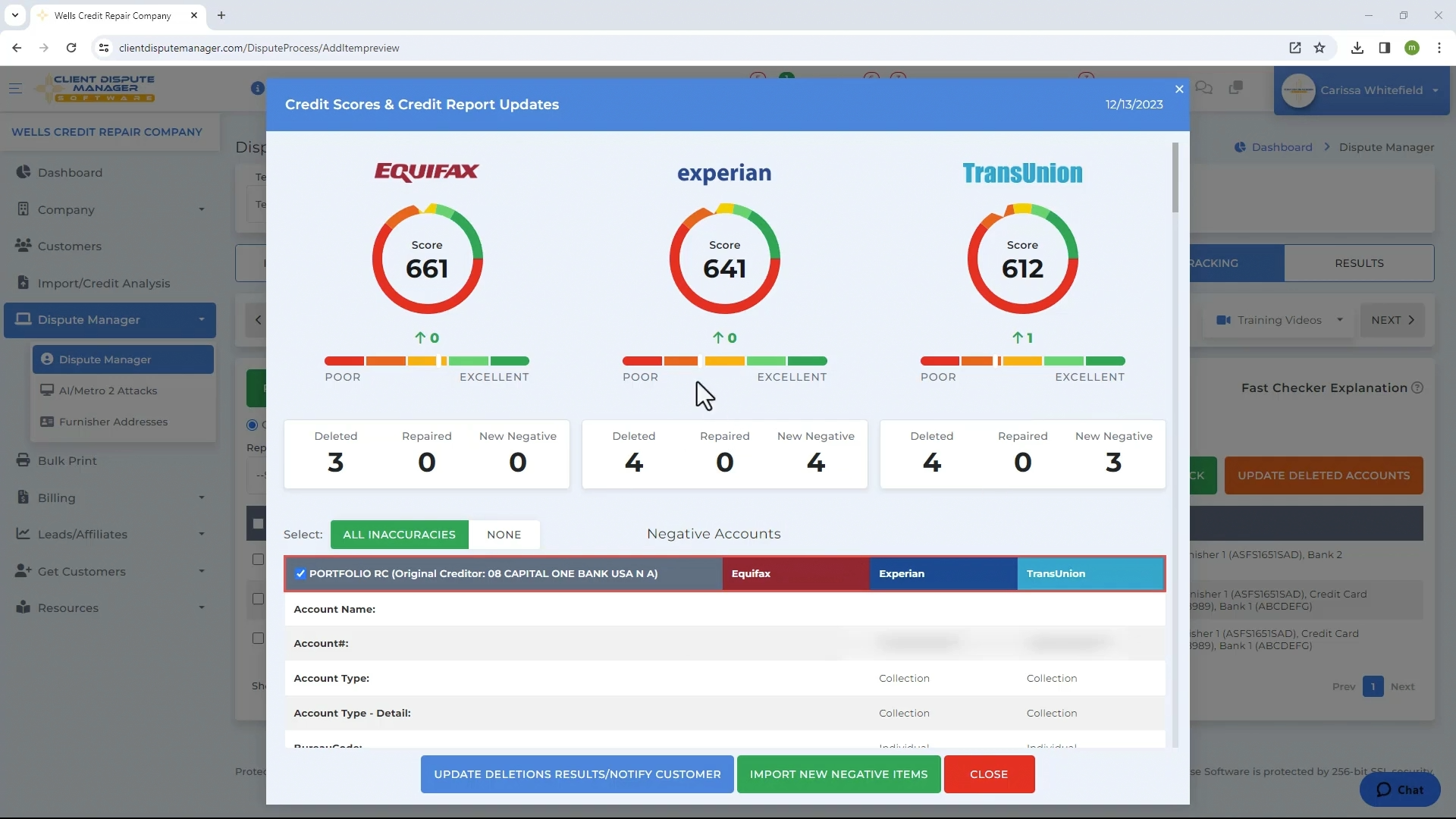The height and width of the screenshot is (819, 1456).
Task: Open Training Videos dropdown
Action: 1279,320
